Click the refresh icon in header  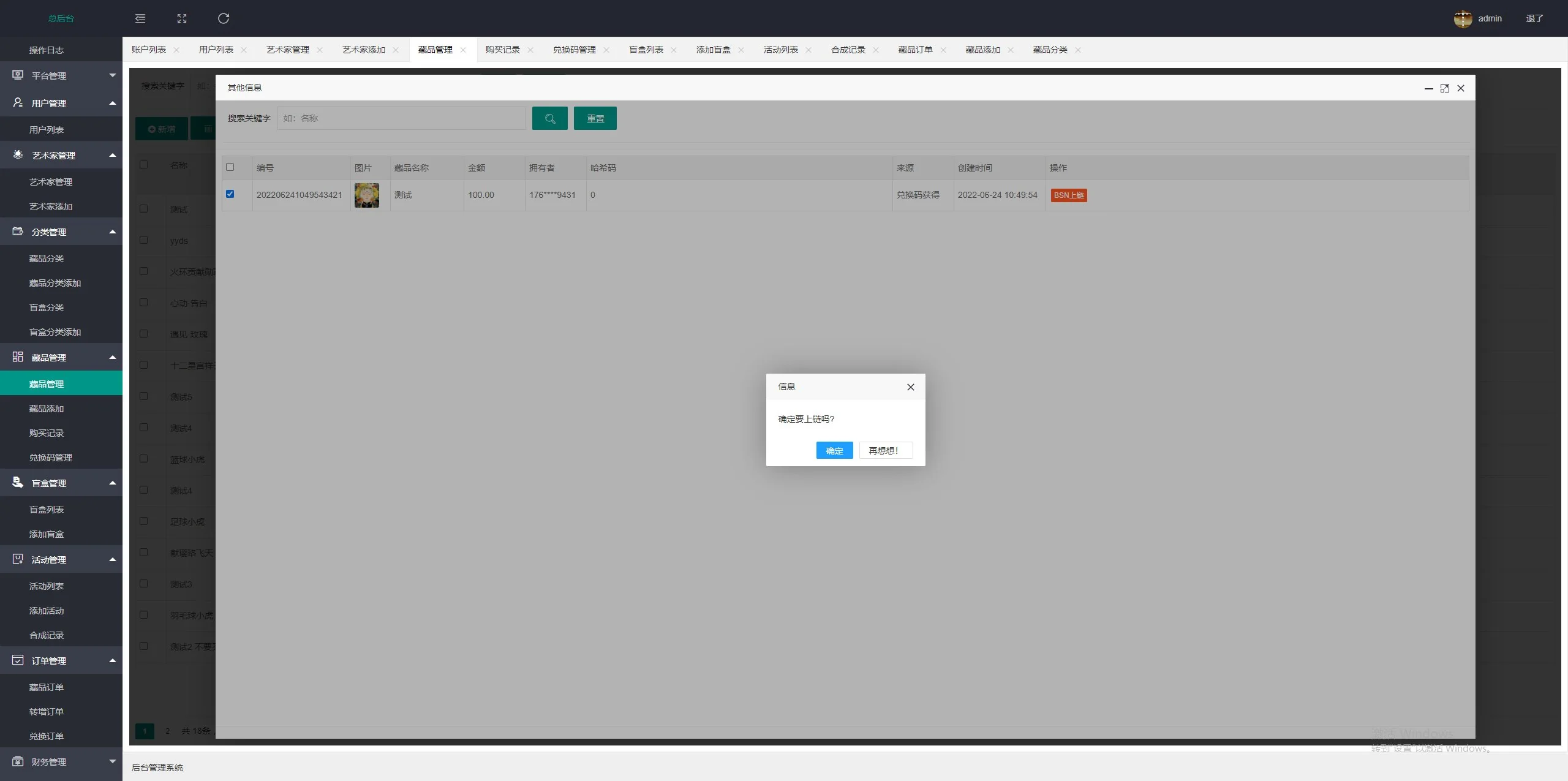pos(224,18)
